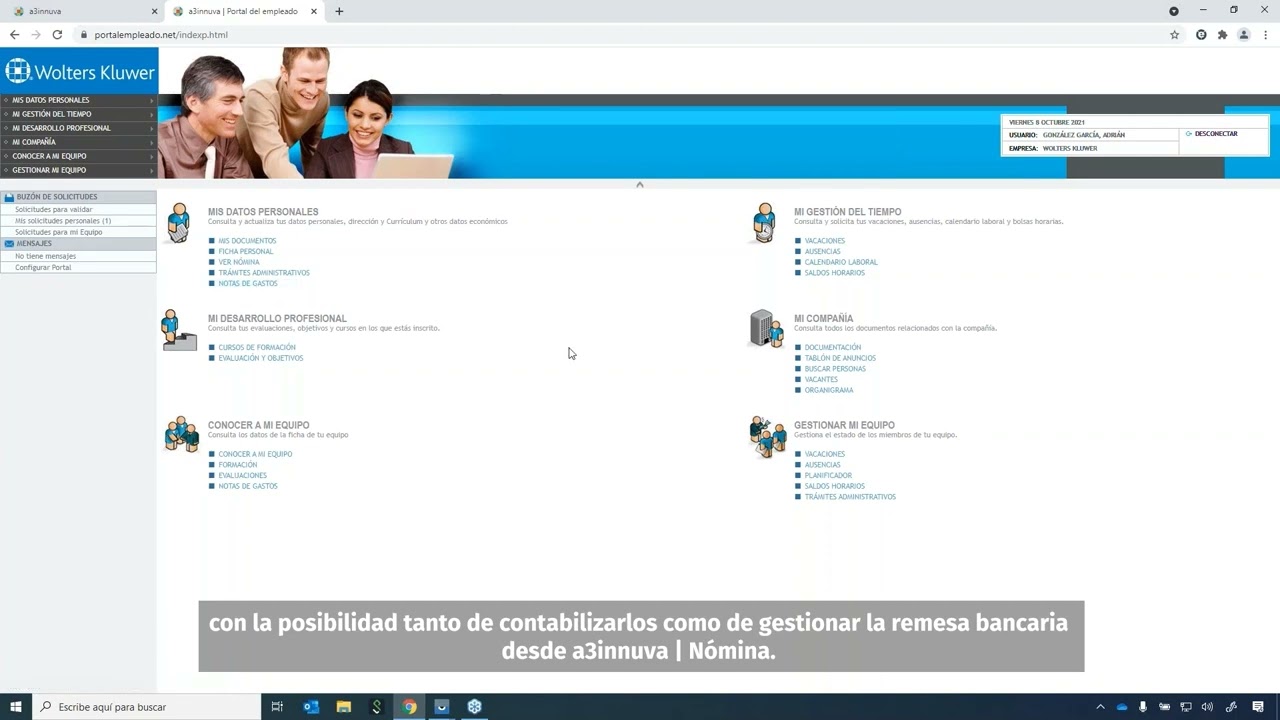This screenshot has height=720, width=1280.
Task: Switch to the first a3innuva tab
Action: point(80,11)
